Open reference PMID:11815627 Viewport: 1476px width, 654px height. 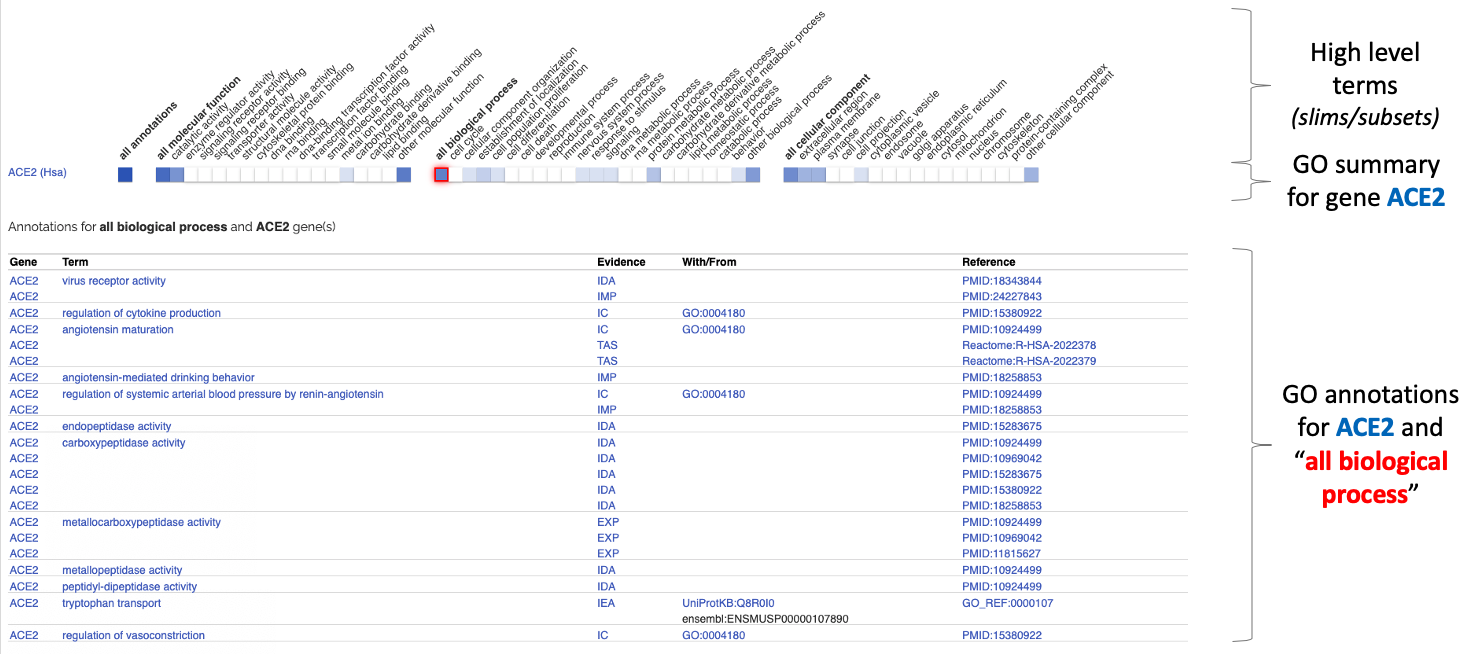(x=1001, y=554)
